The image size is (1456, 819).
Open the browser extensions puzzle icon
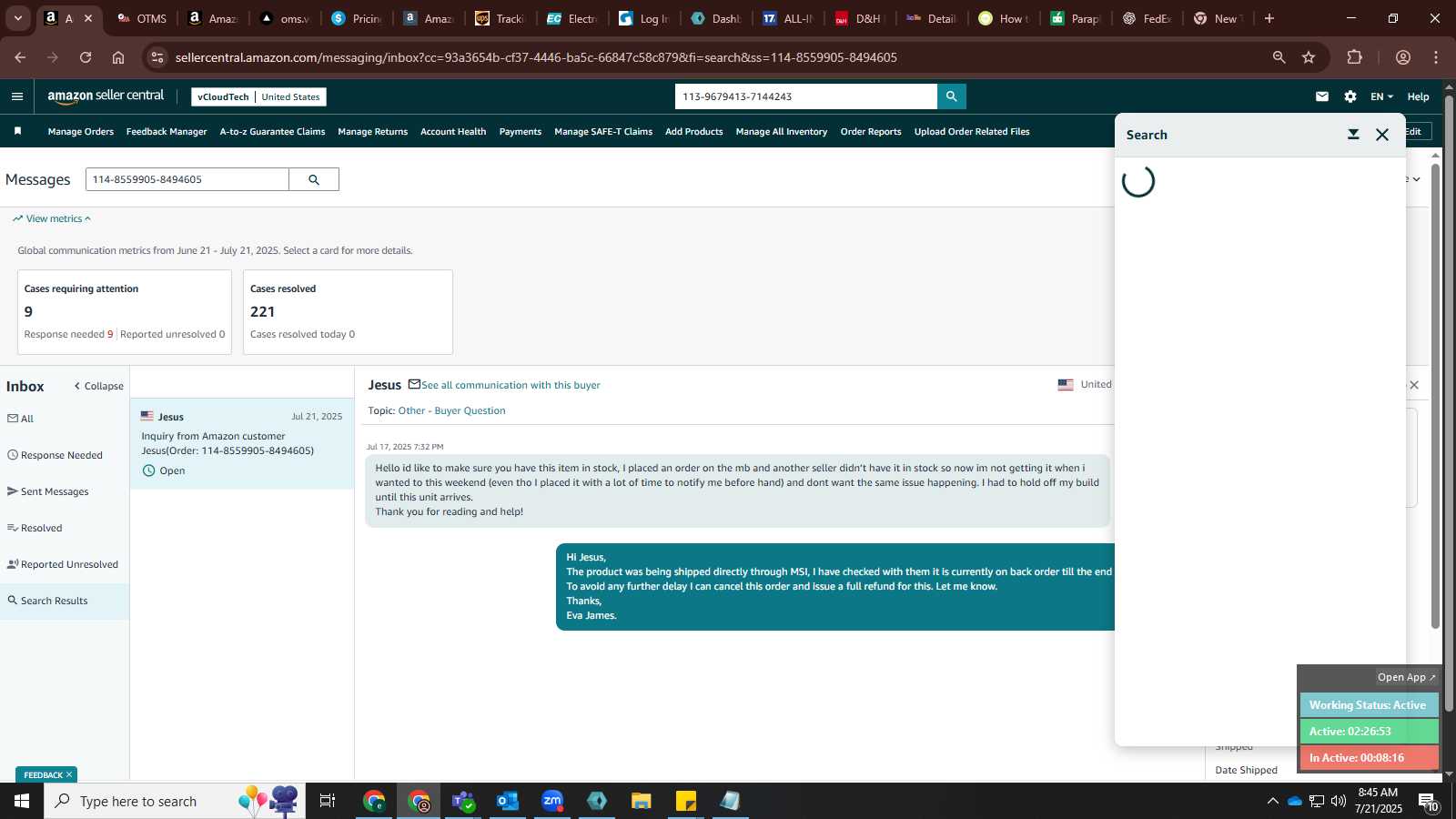[1354, 57]
